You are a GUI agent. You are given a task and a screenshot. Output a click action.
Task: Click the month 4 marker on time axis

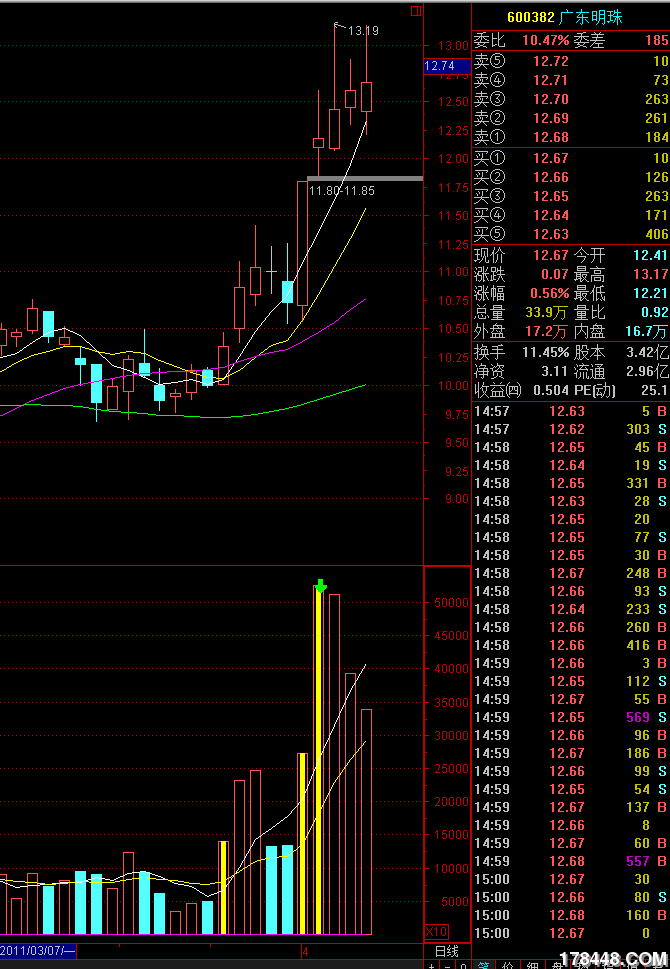click(305, 950)
